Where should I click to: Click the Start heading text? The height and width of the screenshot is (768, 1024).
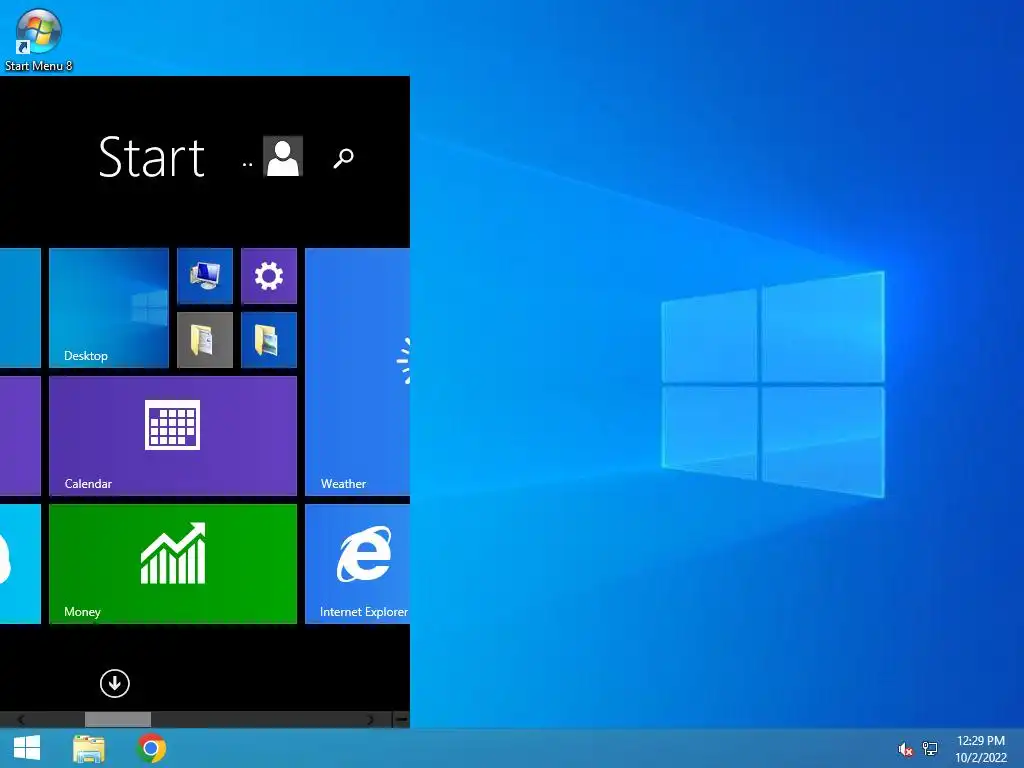[152, 157]
